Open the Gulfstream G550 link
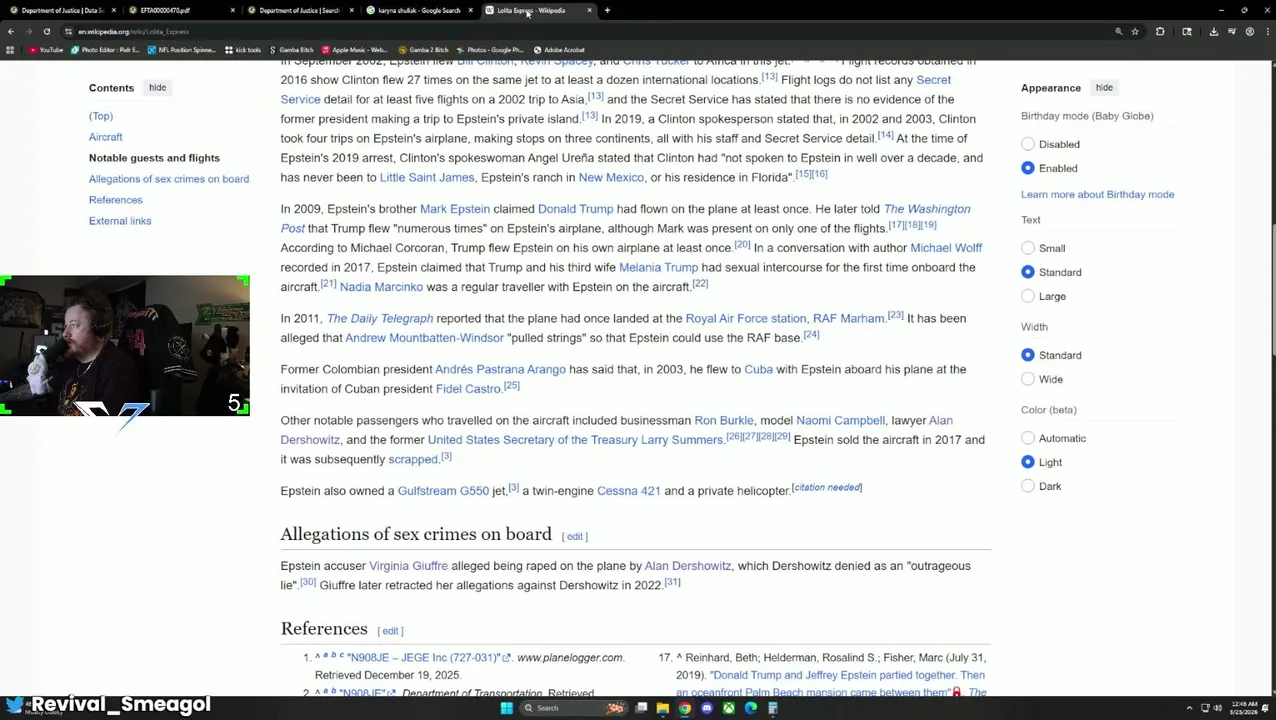 [443, 491]
